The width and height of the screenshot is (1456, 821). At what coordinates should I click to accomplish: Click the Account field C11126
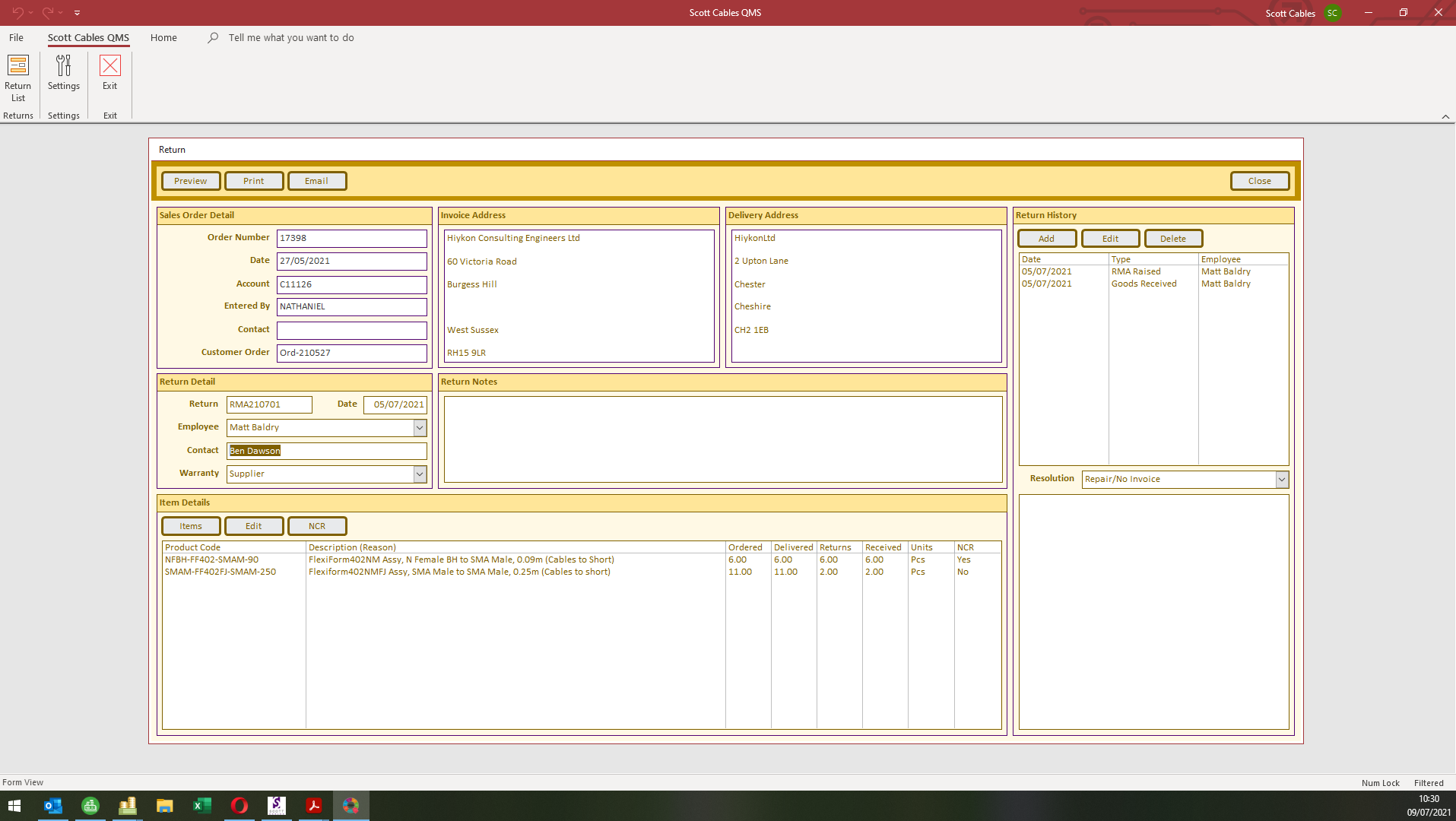(x=351, y=285)
